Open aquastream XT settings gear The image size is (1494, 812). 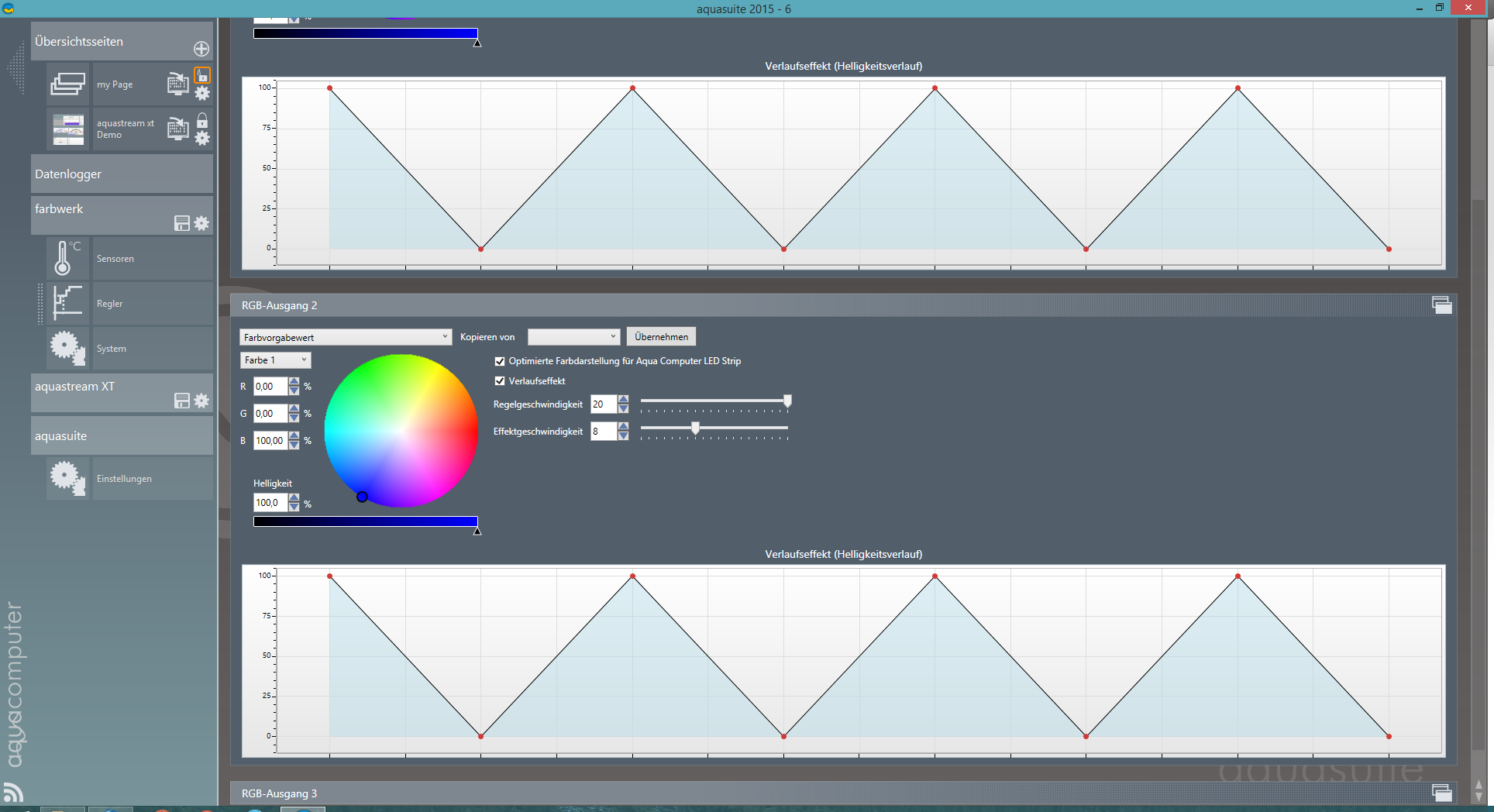[x=201, y=401]
